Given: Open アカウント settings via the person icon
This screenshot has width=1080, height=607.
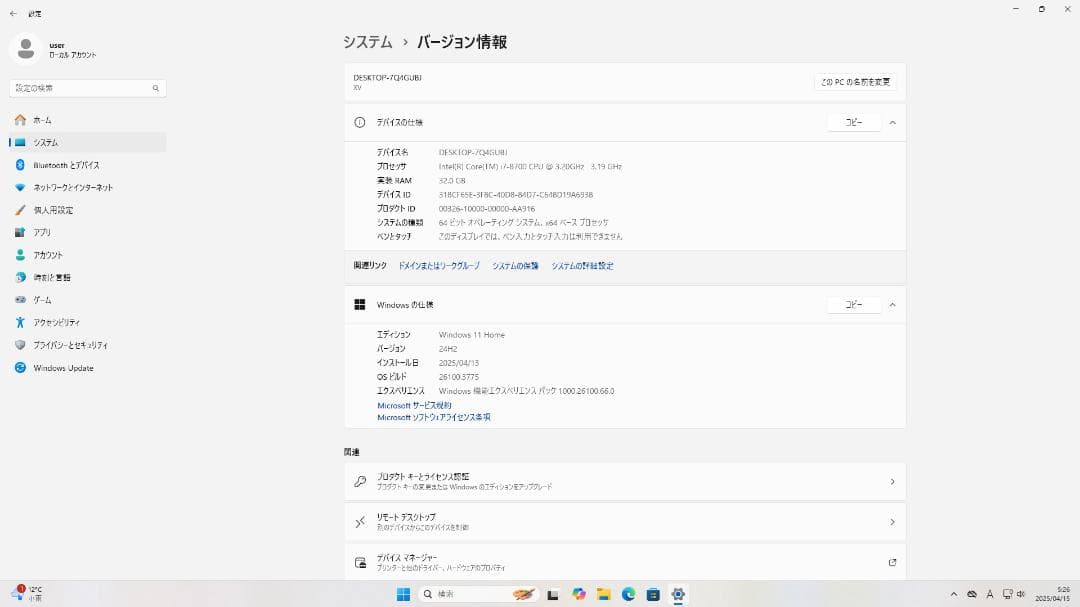Looking at the screenshot, I should [x=22, y=255].
